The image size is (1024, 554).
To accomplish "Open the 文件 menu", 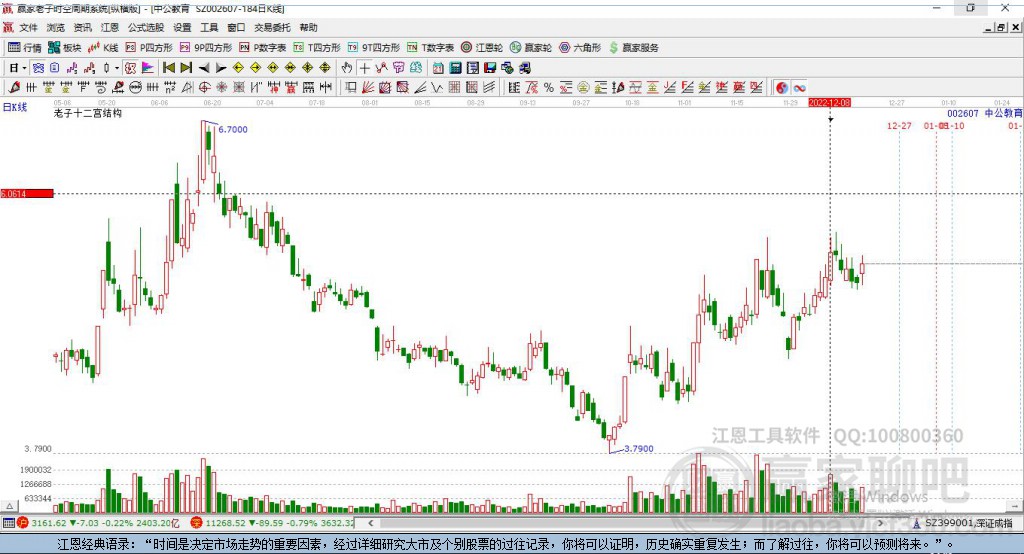I will pos(28,27).
